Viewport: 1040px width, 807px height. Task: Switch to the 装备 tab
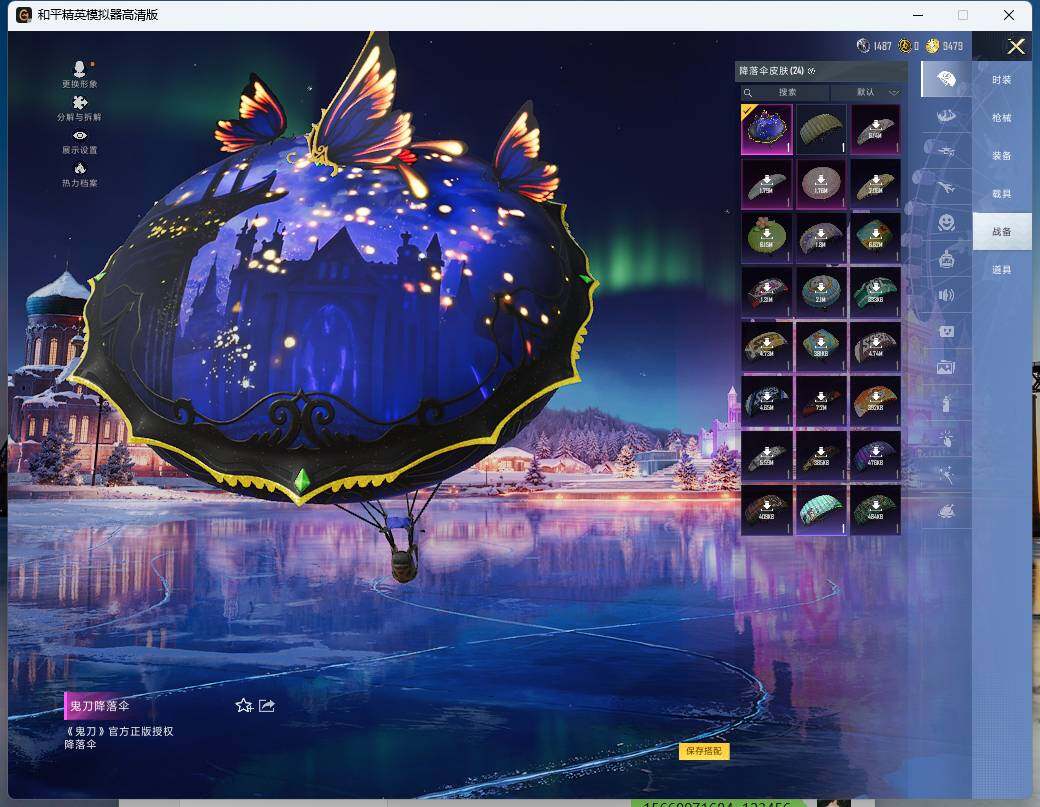tap(1002, 155)
